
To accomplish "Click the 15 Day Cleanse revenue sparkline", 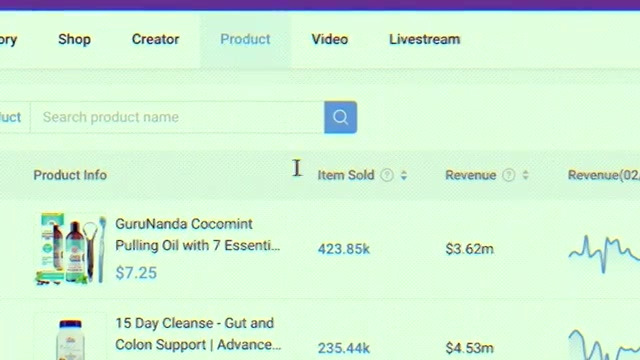I will (604, 345).
